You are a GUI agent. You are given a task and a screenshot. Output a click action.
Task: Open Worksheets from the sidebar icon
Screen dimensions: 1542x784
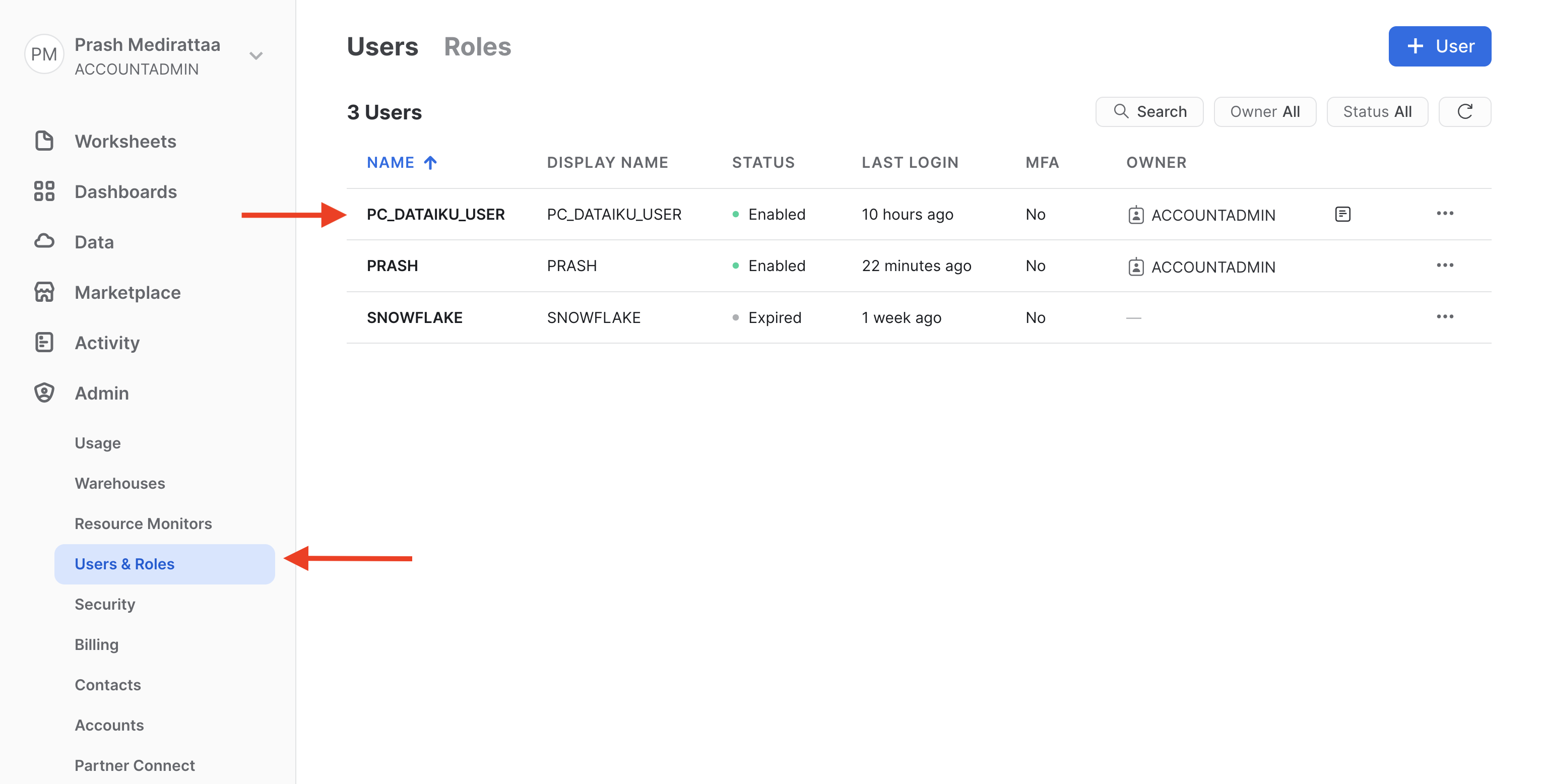point(44,141)
